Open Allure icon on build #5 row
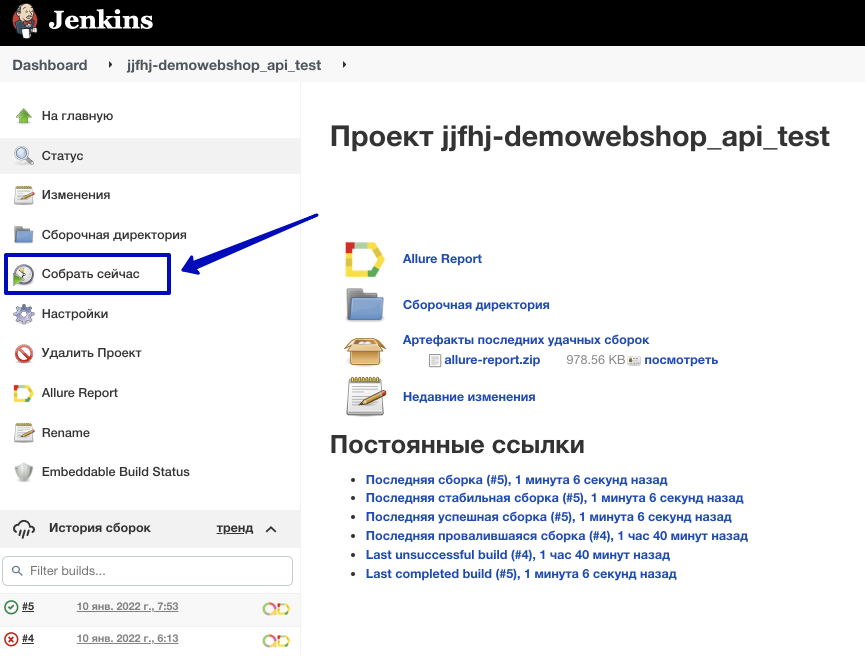This screenshot has height=656, width=865. pyautogui.click(x=276, y=609)
